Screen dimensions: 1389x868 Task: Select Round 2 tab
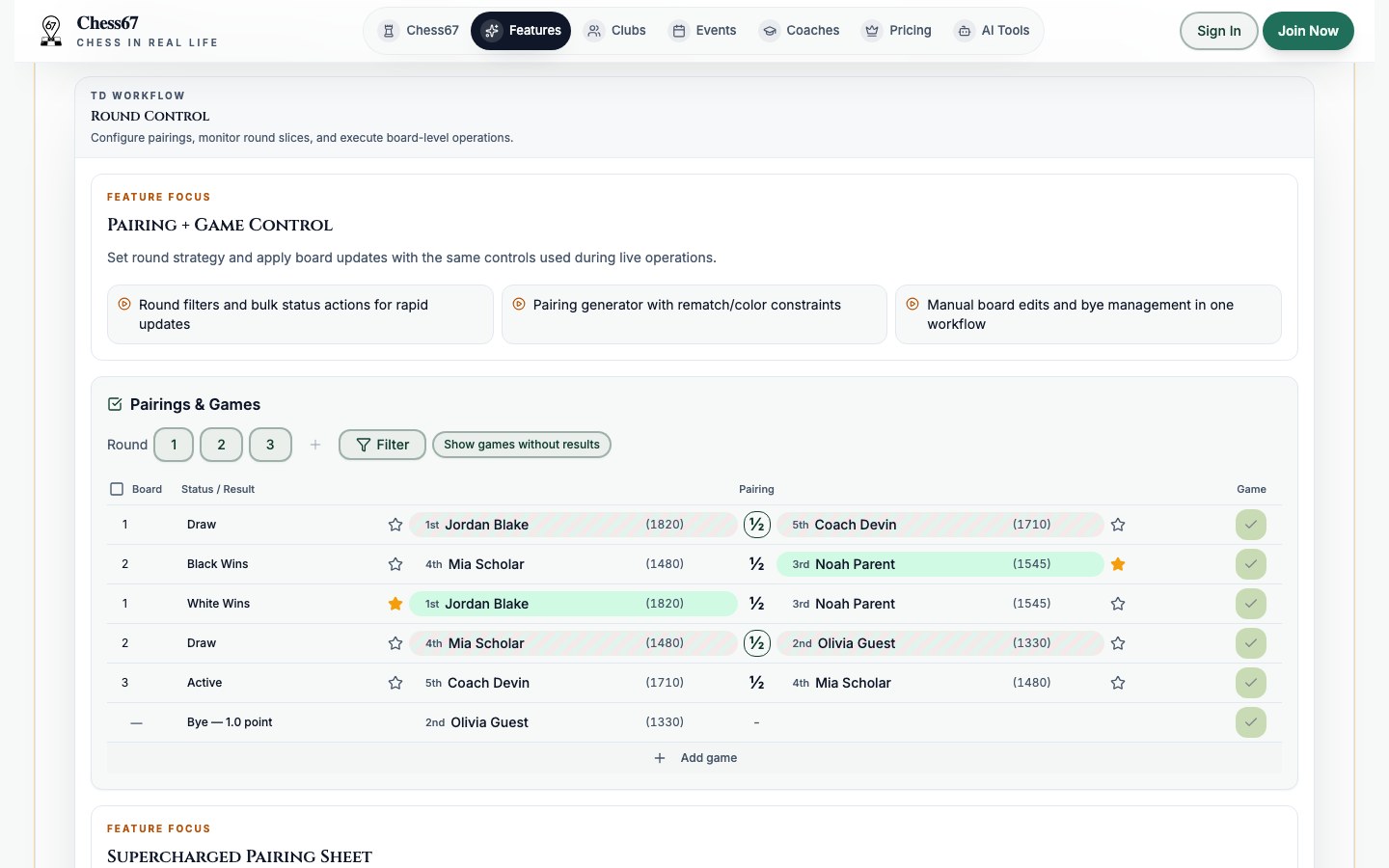coord(222,445)
